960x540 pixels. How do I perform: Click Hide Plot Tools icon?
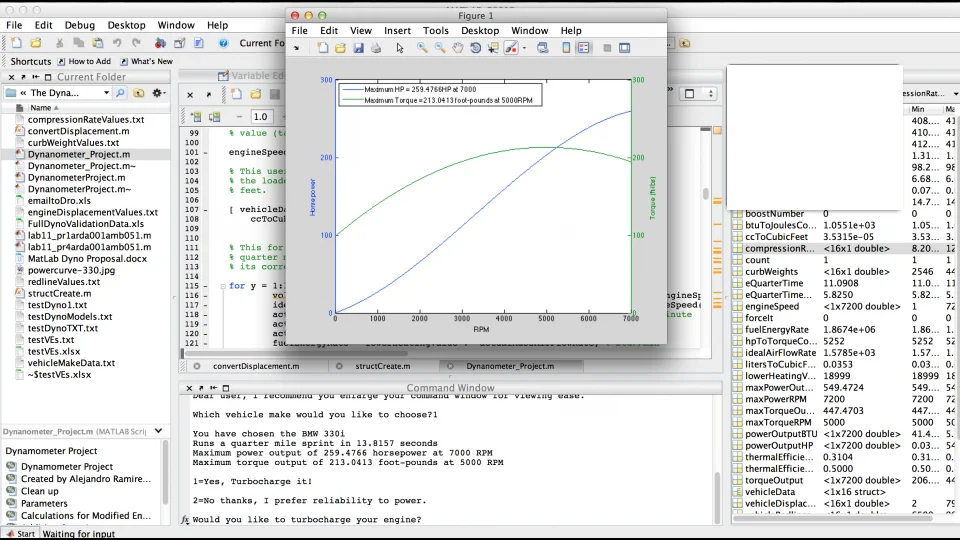(x=607, y=48)
